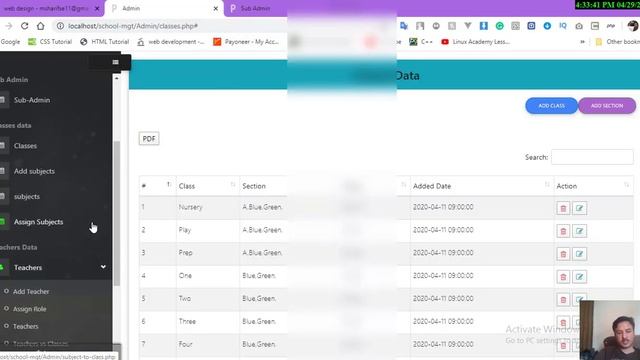Viewport: 640px width, 360px height.
Task: Open the web development bookmark
Action: [x=171, y=42]
